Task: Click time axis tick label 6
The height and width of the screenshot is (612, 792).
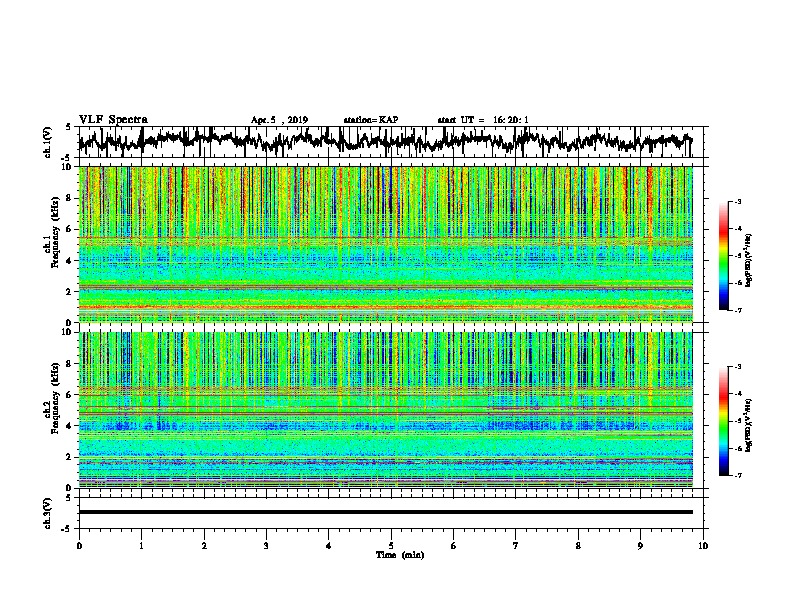Action: tap(454, 546)
